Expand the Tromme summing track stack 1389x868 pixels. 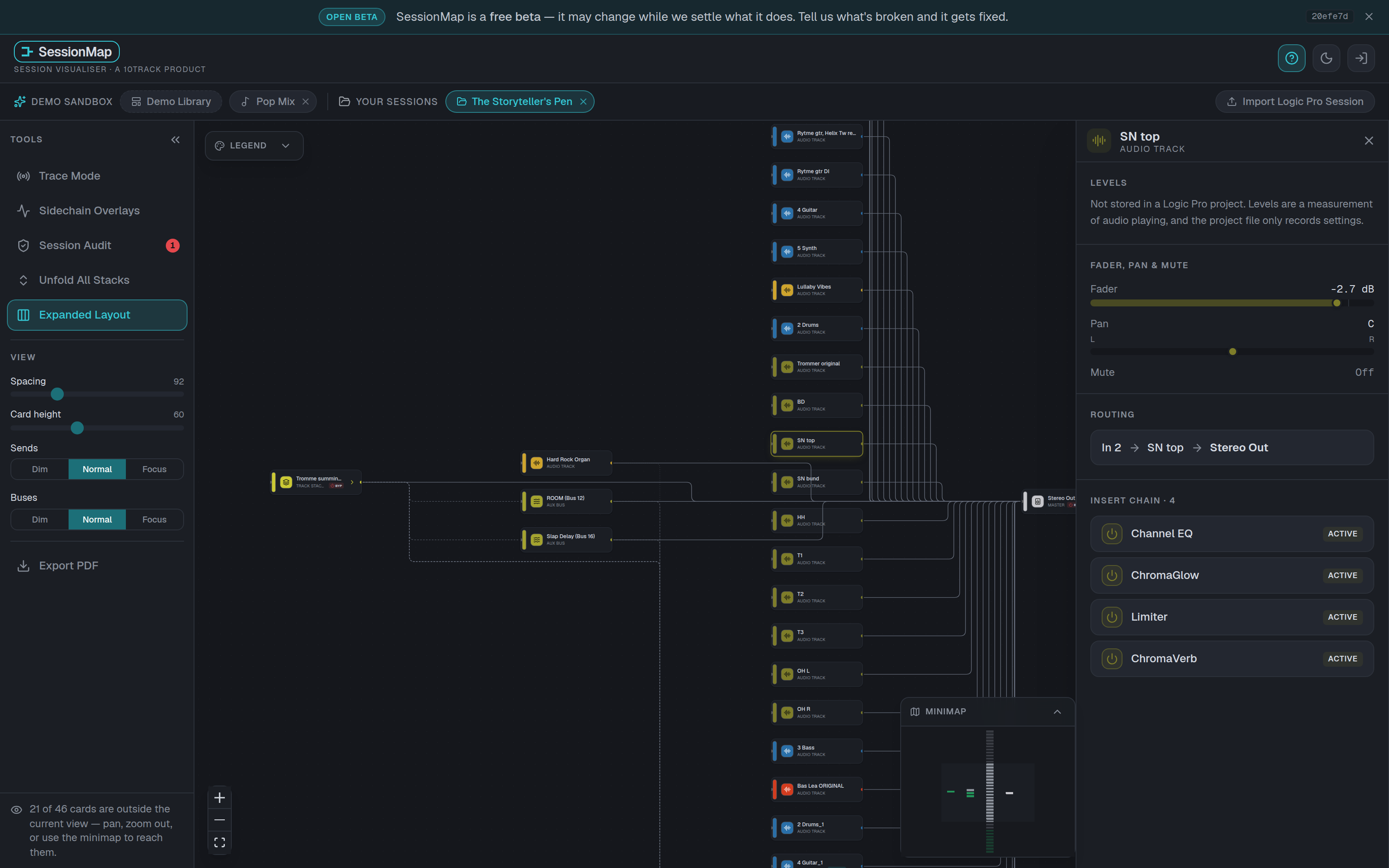(x=352, y=482)
